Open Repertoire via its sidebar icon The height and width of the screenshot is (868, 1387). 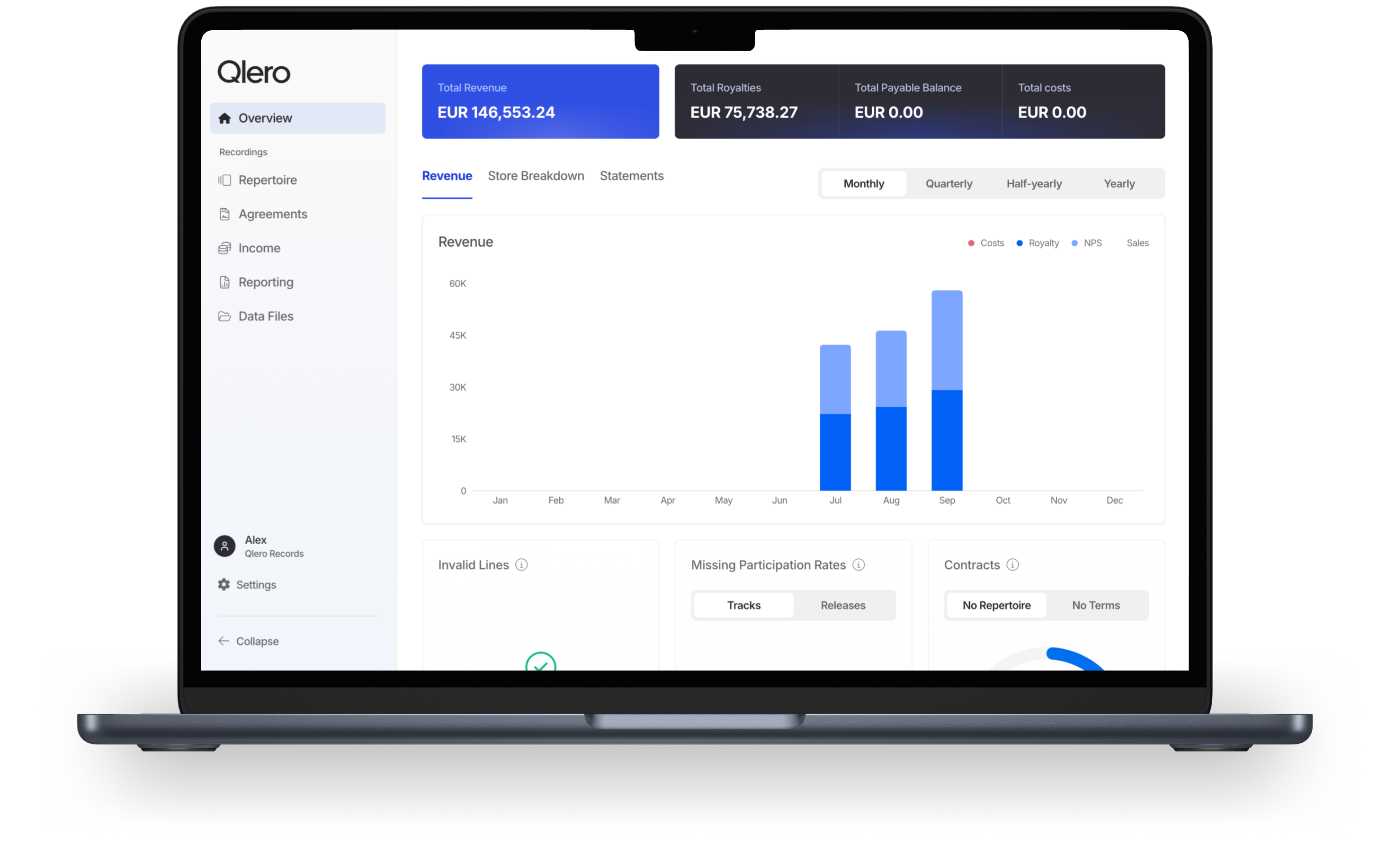coord(224,180)
